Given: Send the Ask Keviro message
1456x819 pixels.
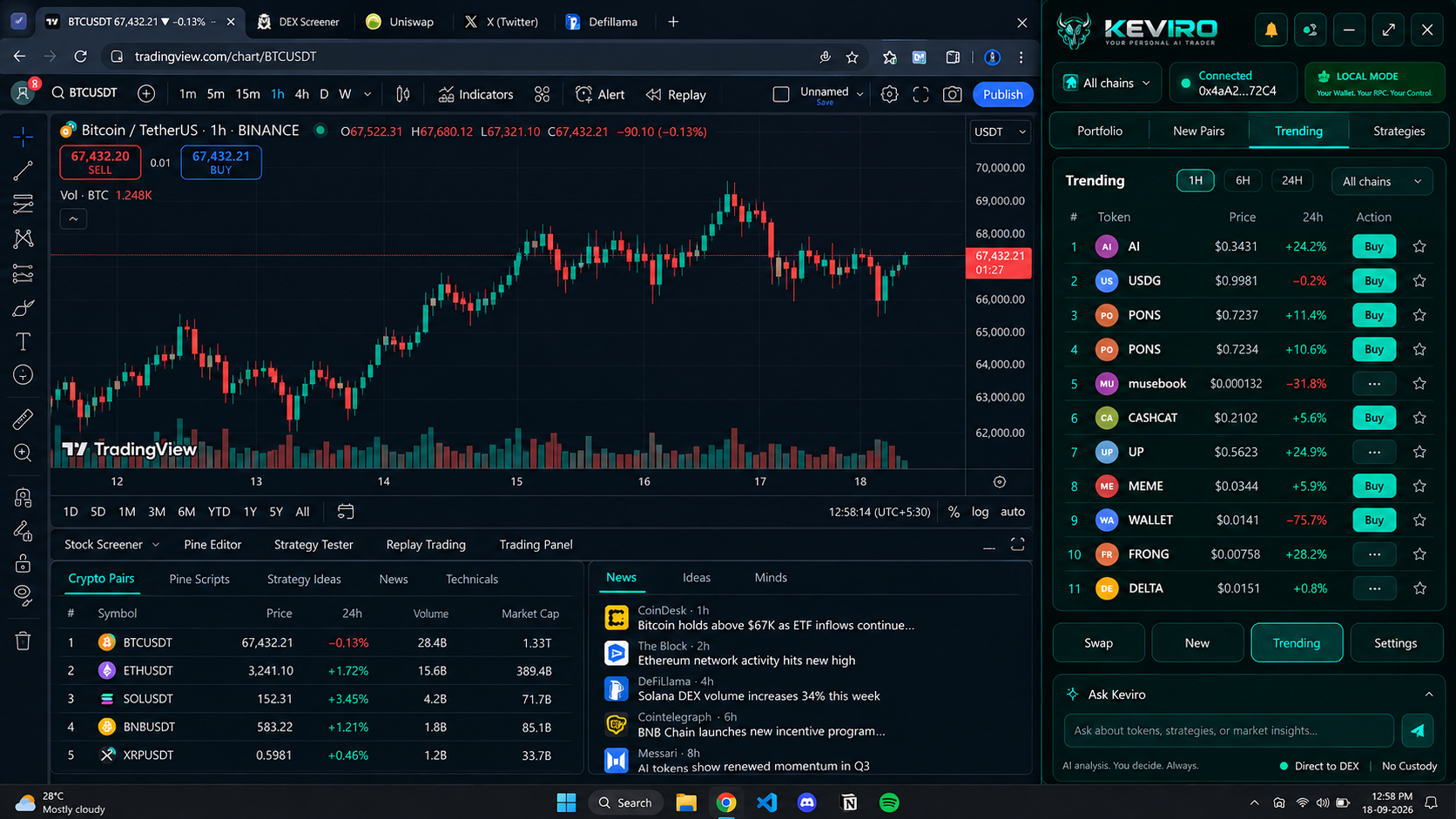Looking at the screenshot, I should (1418, 730).
